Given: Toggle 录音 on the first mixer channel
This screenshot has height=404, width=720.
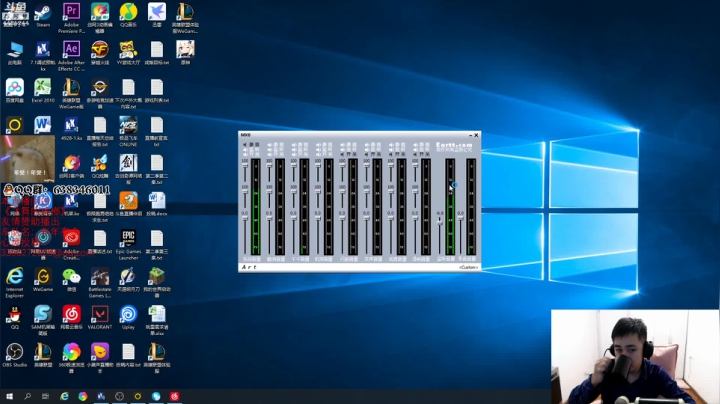Looking at the screenshot, I should (251, 145).
